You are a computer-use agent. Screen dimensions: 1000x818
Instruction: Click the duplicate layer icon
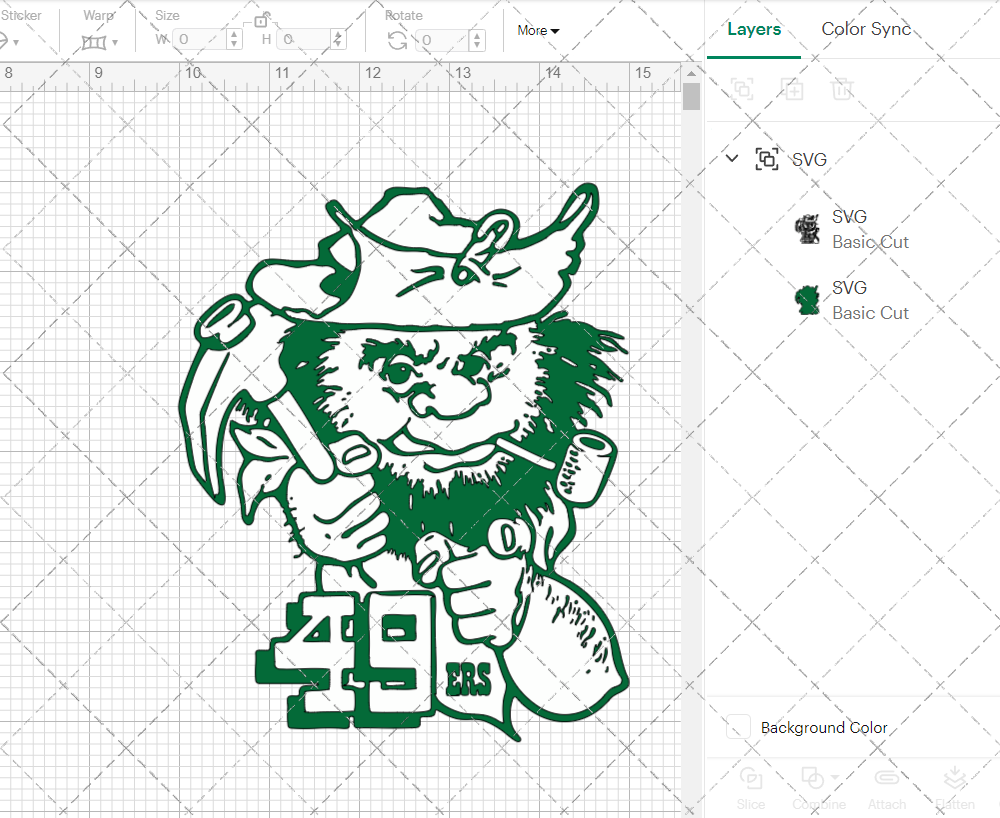click(793, 89)
